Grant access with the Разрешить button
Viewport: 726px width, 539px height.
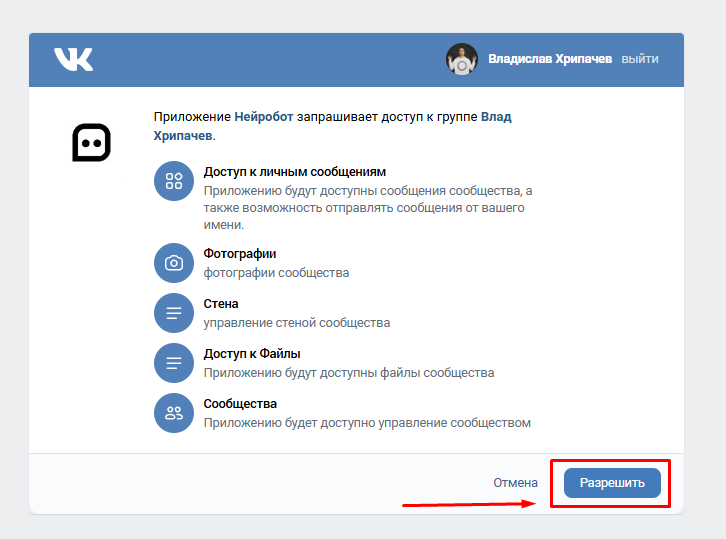pos(612,483)
